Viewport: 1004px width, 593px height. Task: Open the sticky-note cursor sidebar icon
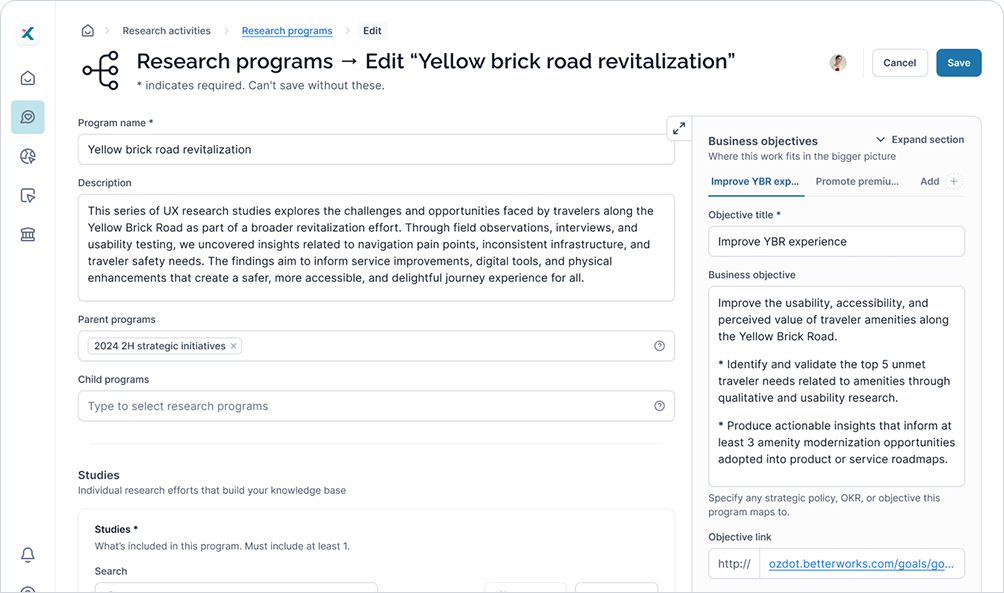pos(28,195)
